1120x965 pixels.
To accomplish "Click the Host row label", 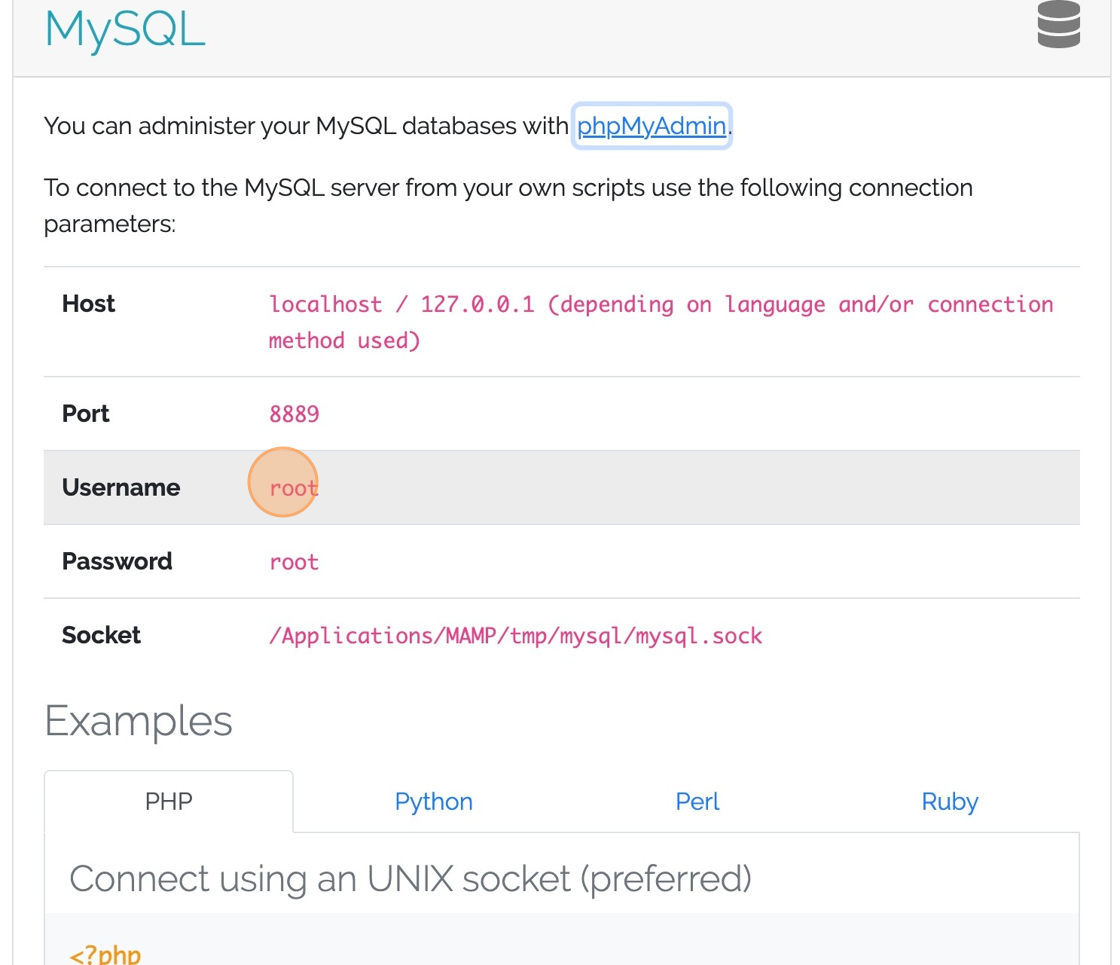I will 88,304.
